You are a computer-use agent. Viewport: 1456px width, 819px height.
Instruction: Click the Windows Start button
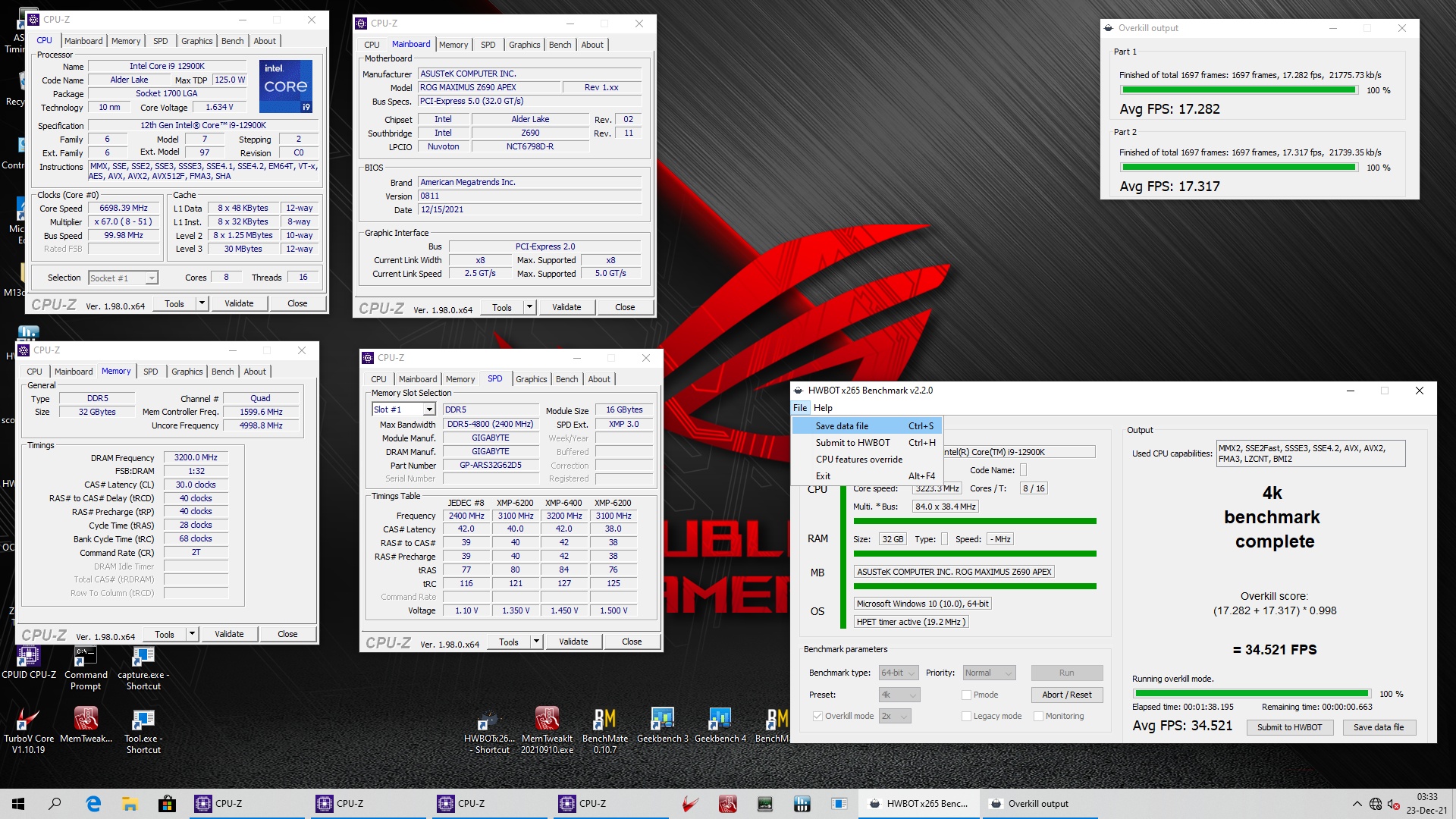click(18, 804)
